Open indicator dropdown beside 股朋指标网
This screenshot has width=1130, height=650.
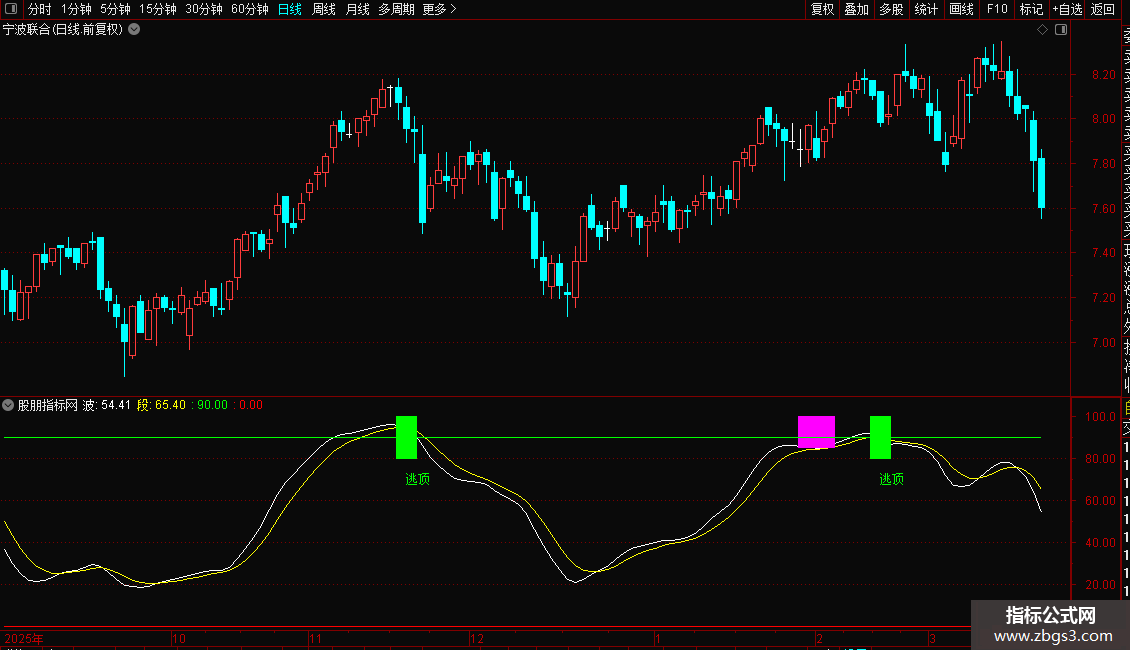click(x=8, y=405)
